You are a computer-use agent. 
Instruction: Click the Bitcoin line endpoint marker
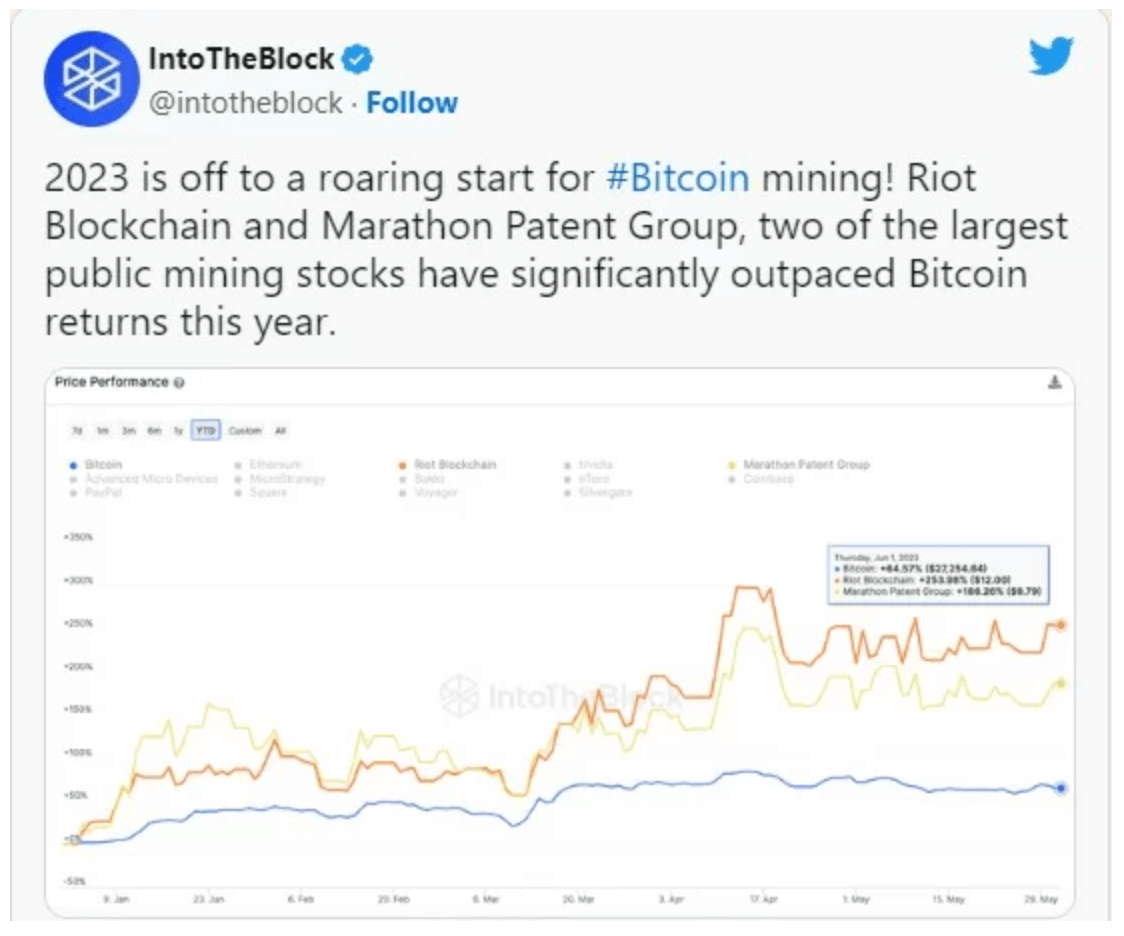1062,788
